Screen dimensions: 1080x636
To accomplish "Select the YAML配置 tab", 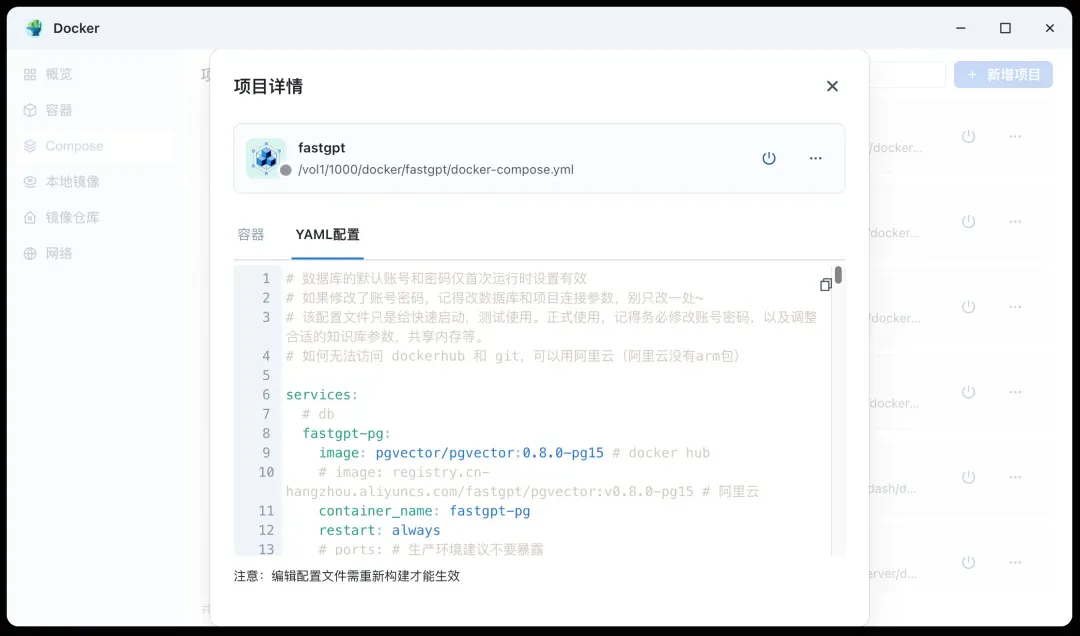I will [x=327, y=234].
